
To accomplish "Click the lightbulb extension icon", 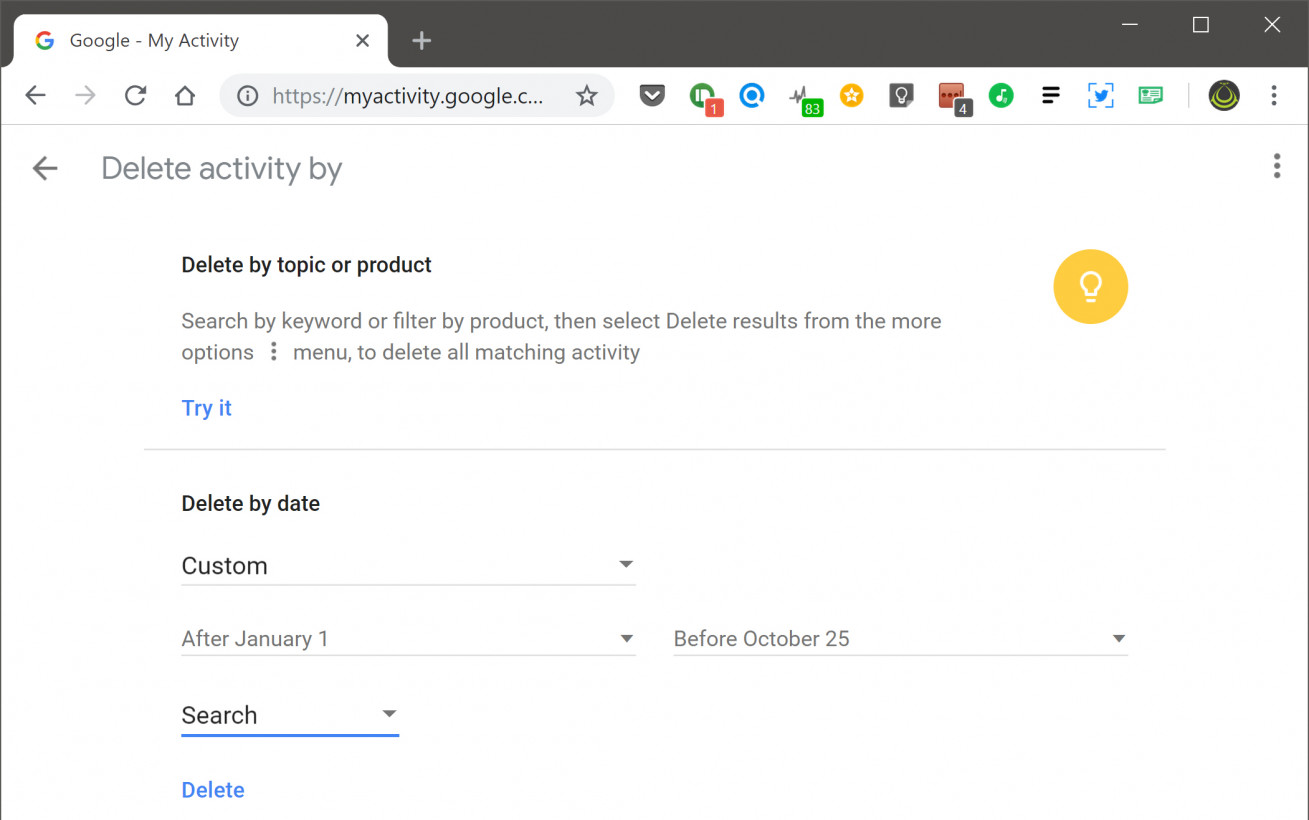I will 901,95.
